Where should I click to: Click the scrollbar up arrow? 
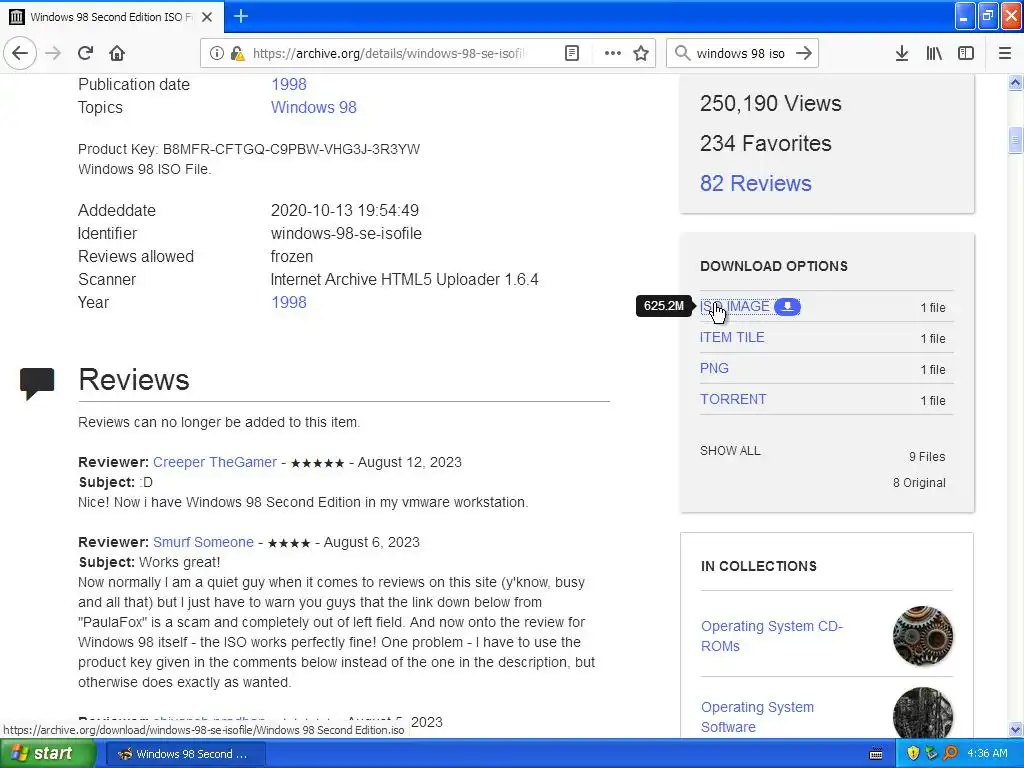(1015, 83)
